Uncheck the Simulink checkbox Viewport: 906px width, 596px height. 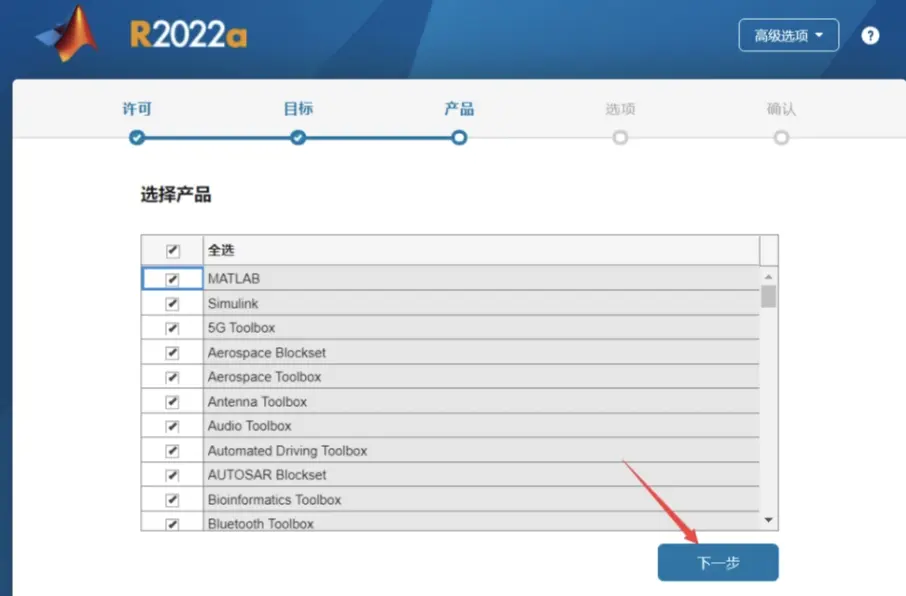coord(172,303)
